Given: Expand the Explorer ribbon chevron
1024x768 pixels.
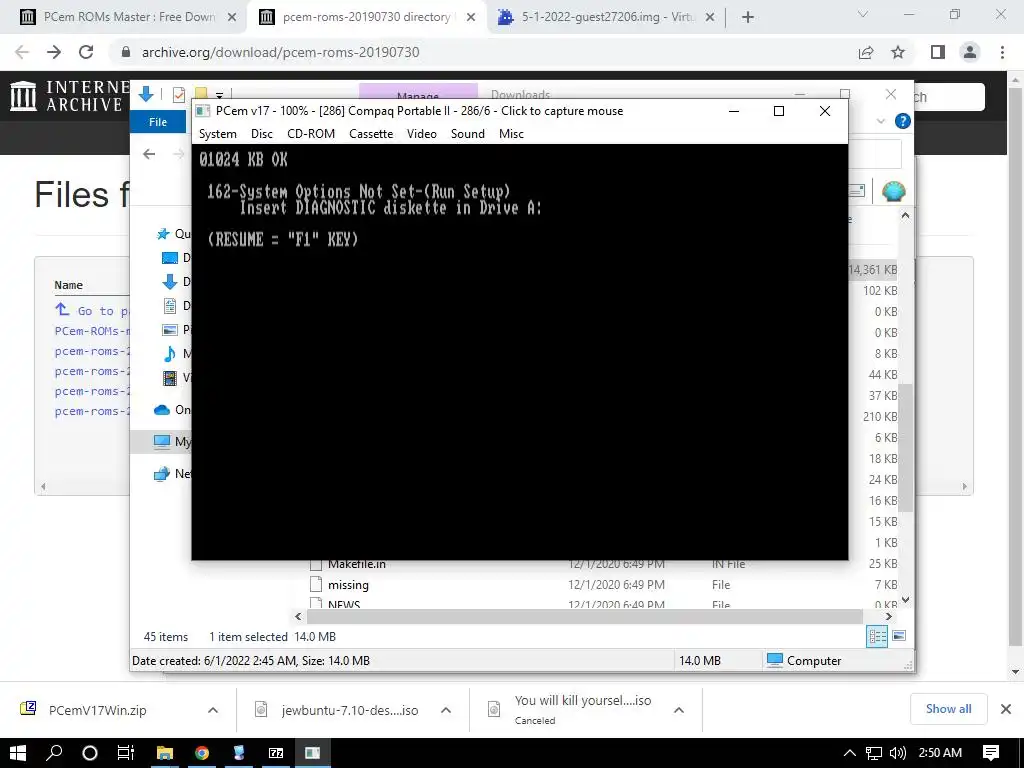Looking at the screenshot, I should [880, 121].
